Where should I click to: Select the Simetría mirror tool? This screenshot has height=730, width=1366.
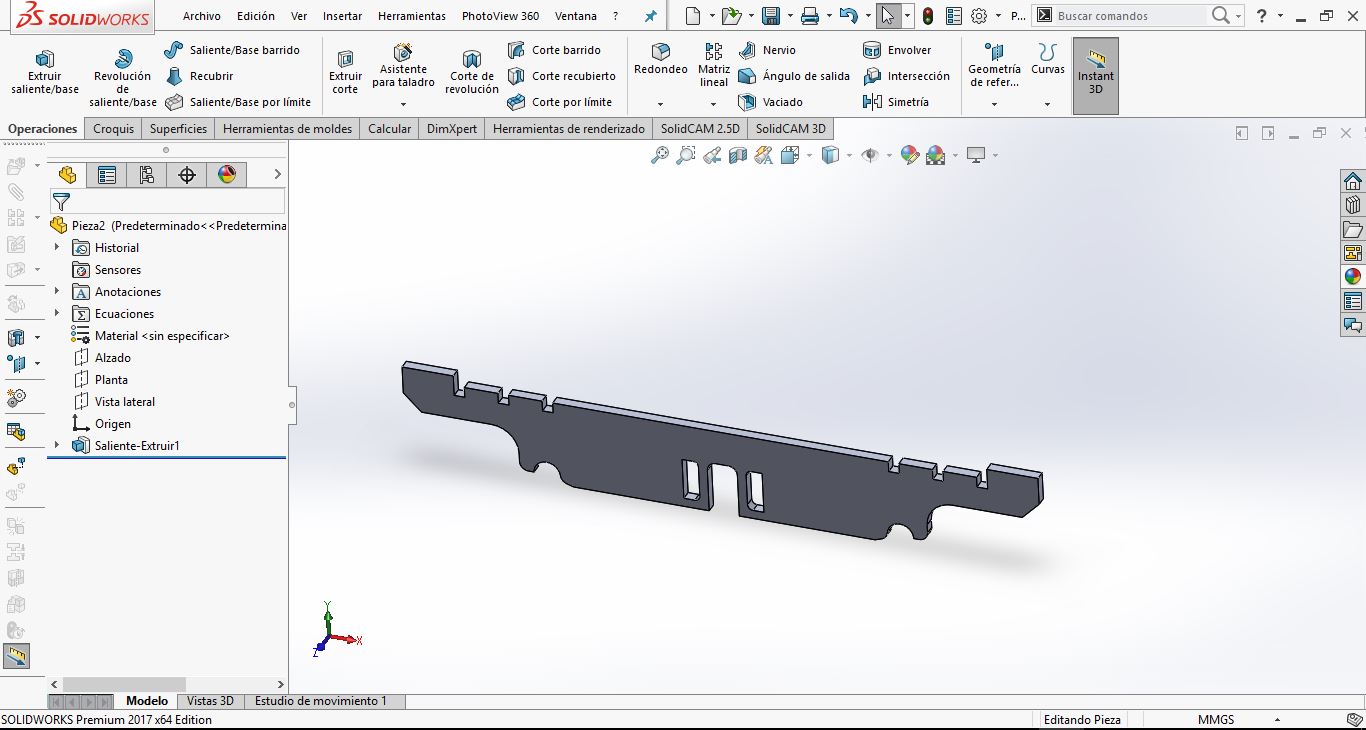coord(895,102)
